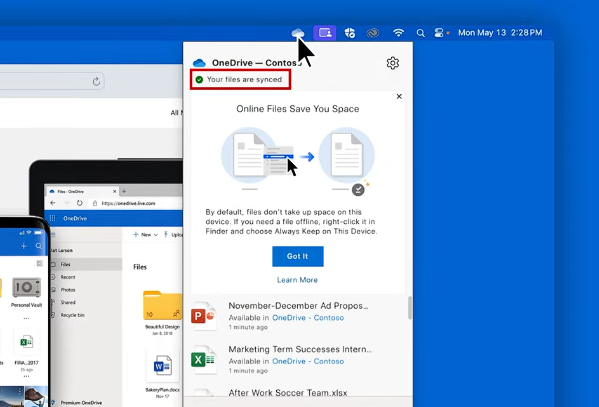
Task: Click the date and time in the menu bar
Action: (500, 33)
